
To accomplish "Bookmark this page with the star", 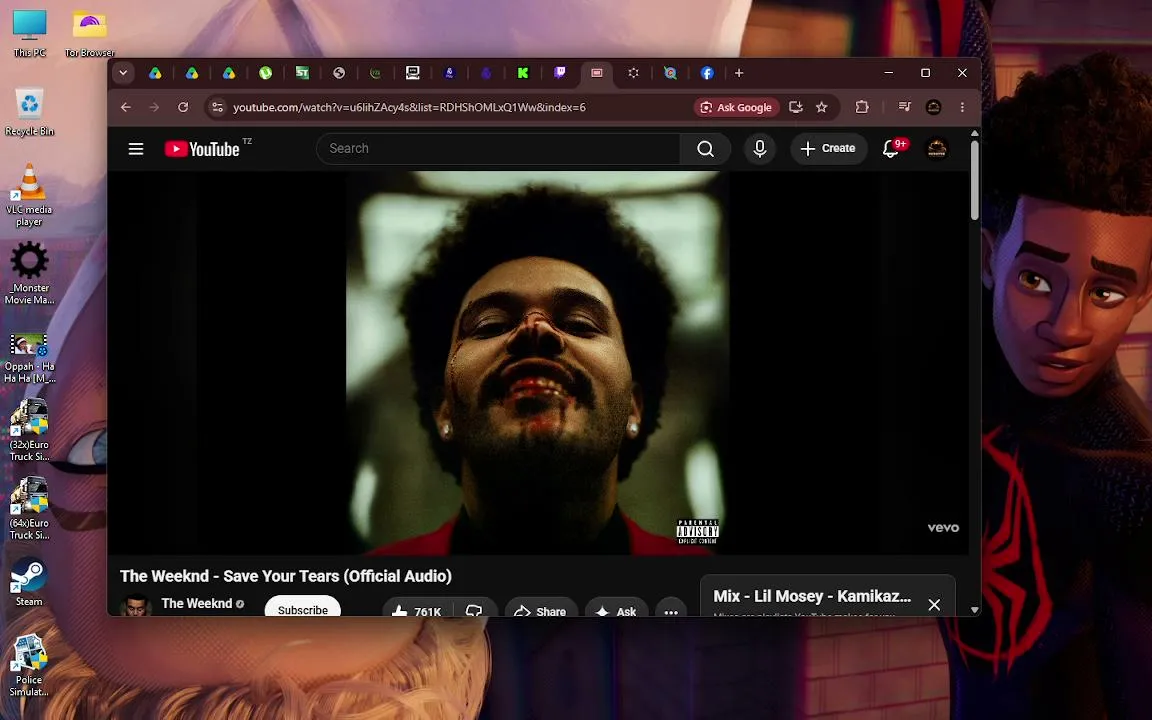I will (822, 107).
